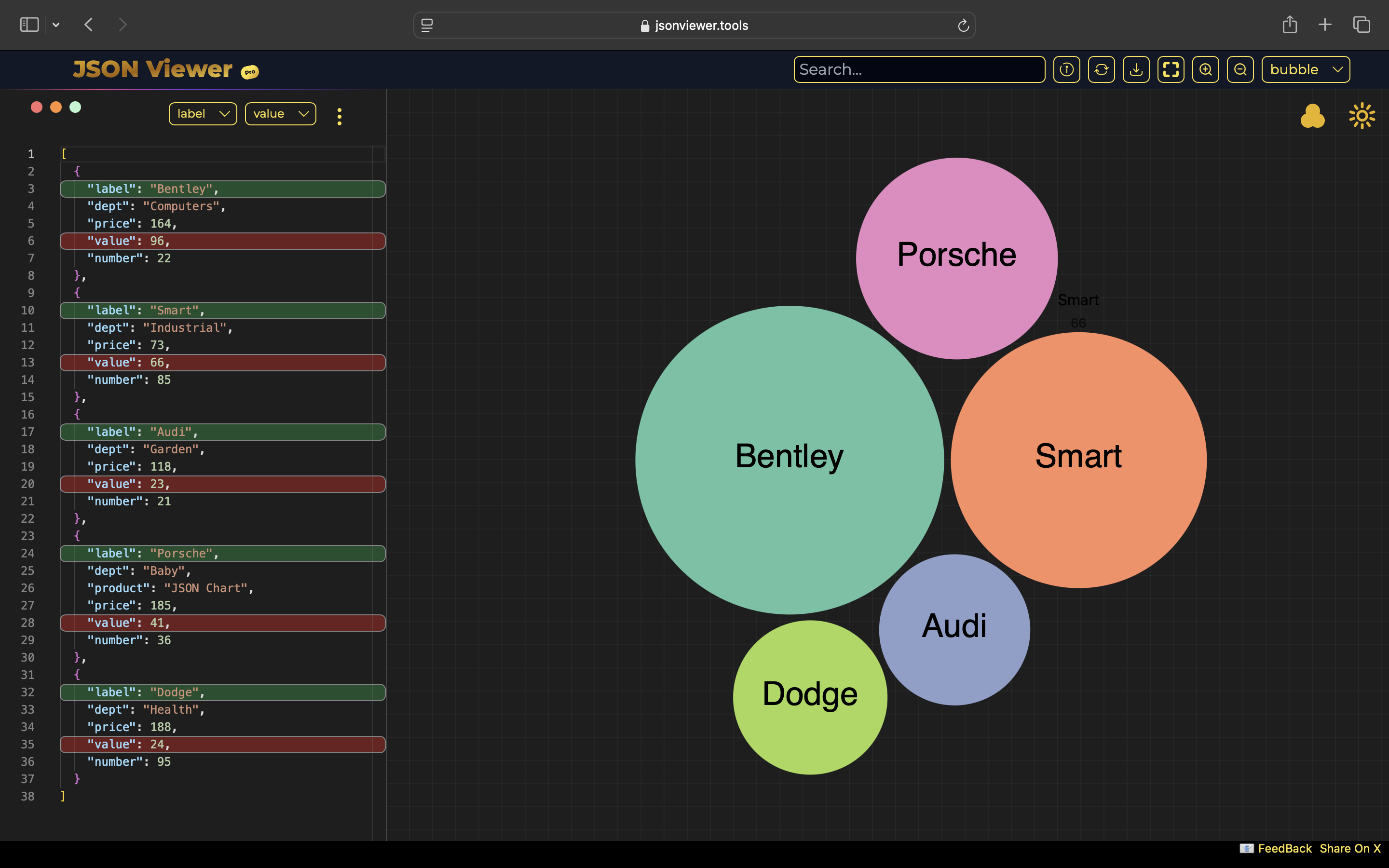Open a new tab with plus icon
Screen dimensions: 1389x868
[1325, 25]
